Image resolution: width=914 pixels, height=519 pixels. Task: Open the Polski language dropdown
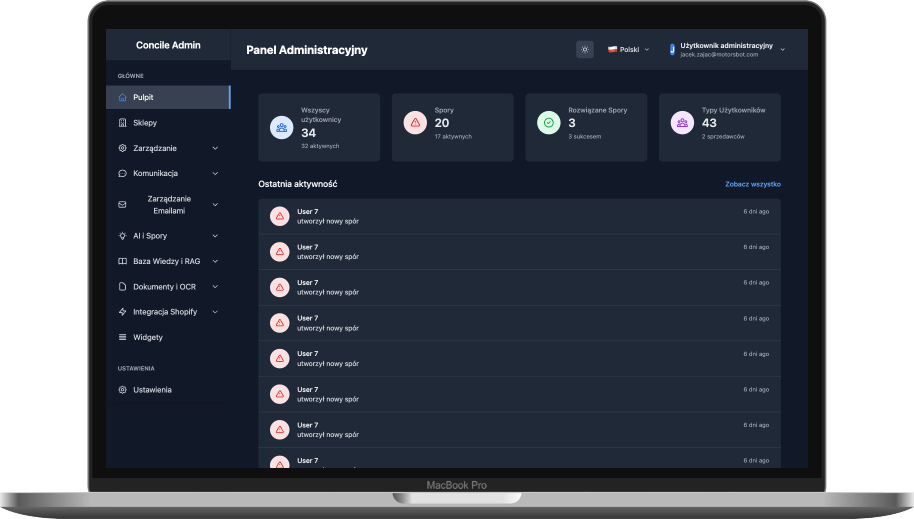pos(628,49)
